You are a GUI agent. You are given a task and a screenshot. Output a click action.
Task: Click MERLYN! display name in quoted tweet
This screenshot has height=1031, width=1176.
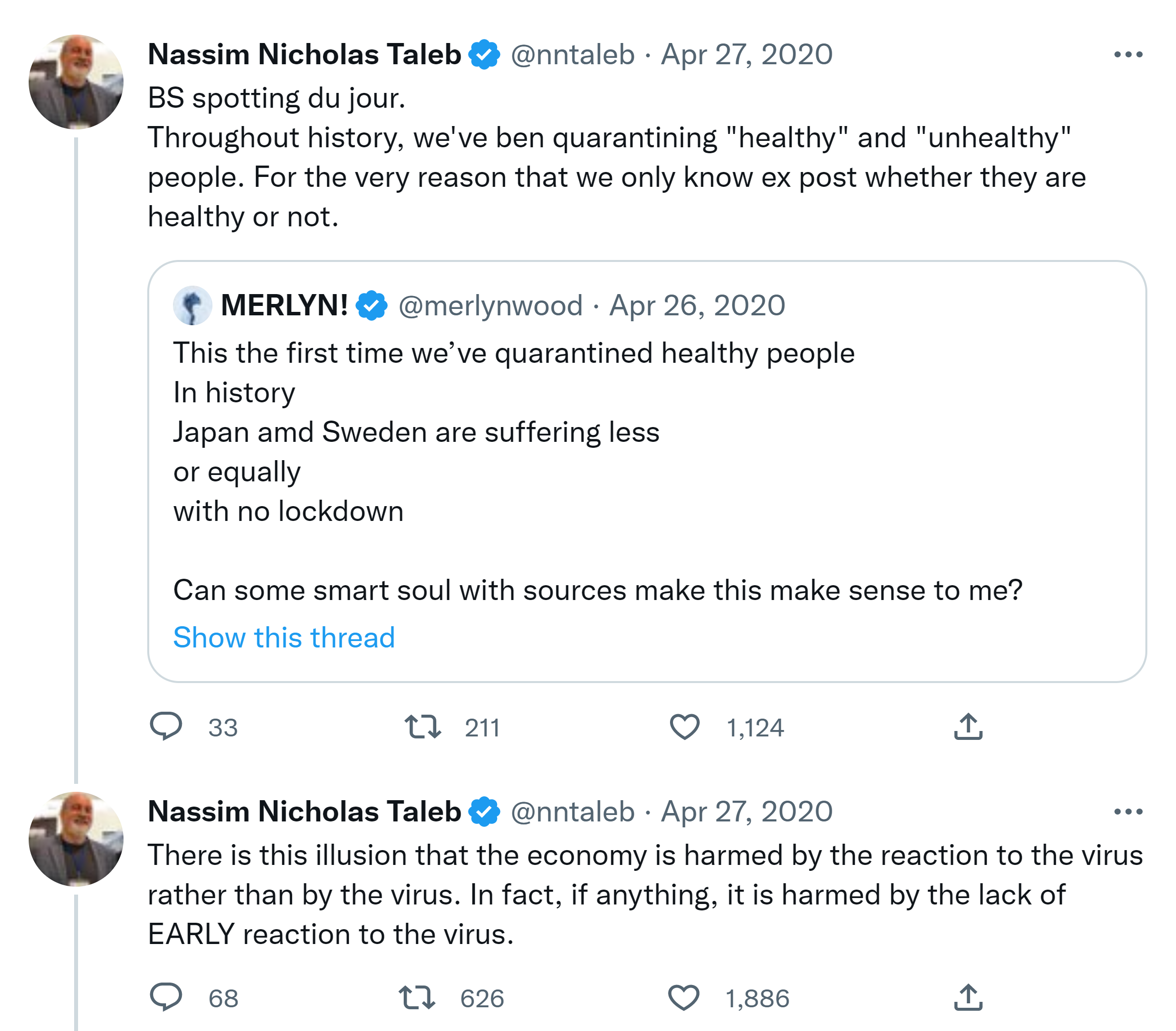point(284,305)
